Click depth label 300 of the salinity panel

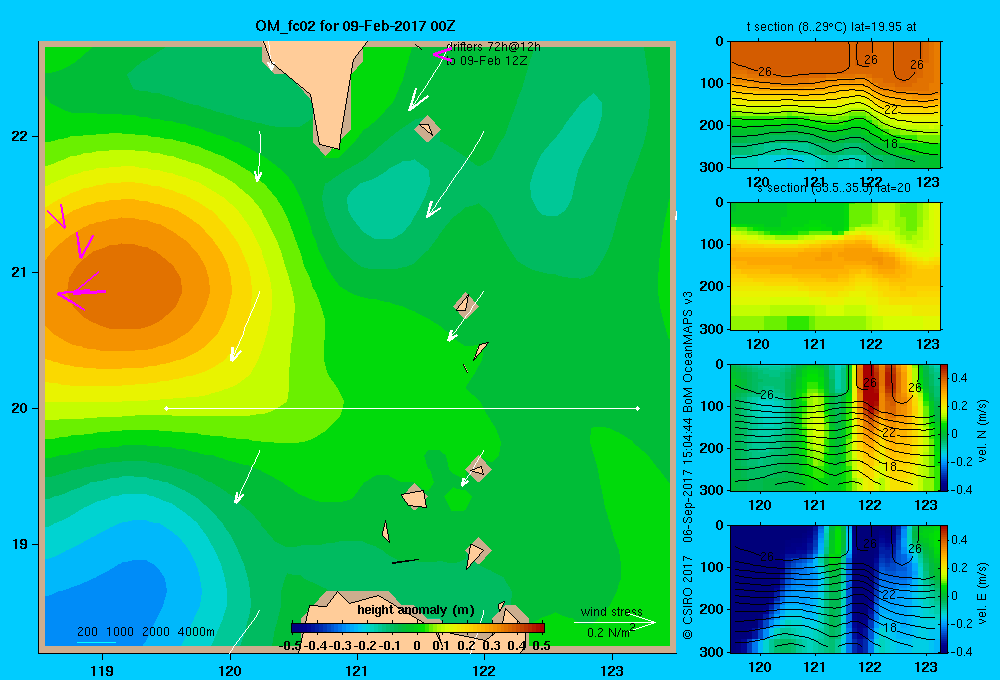pos(712,329)
